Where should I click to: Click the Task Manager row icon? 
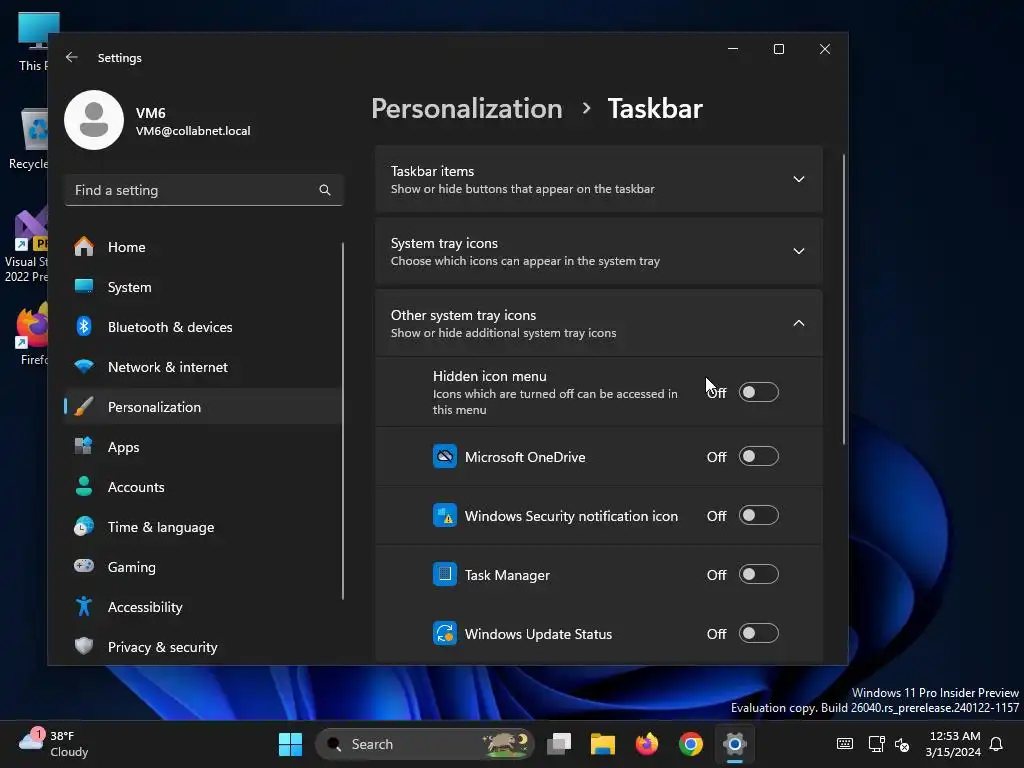[x=445, y=574]
